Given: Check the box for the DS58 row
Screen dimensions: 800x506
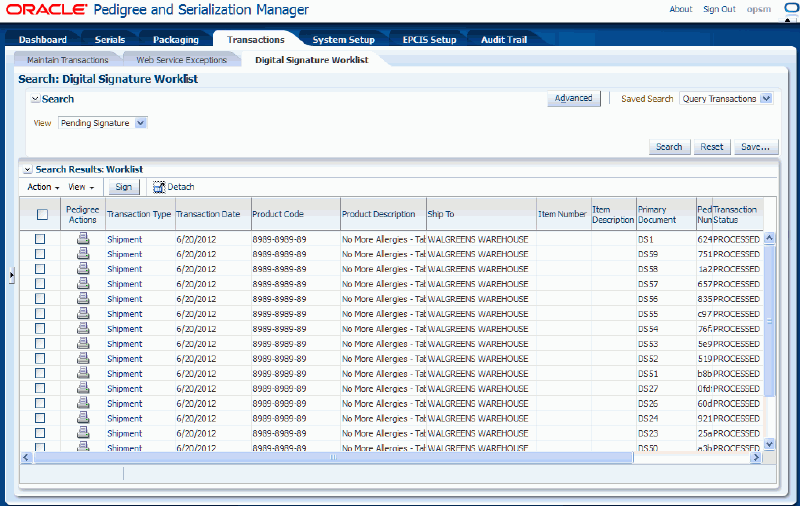Looking at the screenshot, I should tap(40, 269).
